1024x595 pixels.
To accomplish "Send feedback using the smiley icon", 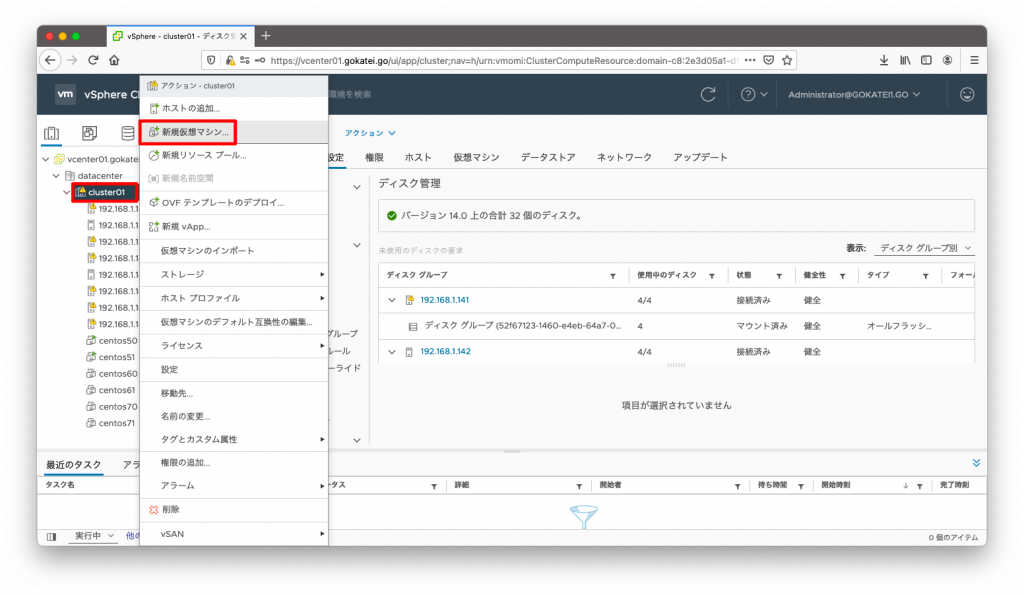I will pyautogui.click(x=967, y=93).
